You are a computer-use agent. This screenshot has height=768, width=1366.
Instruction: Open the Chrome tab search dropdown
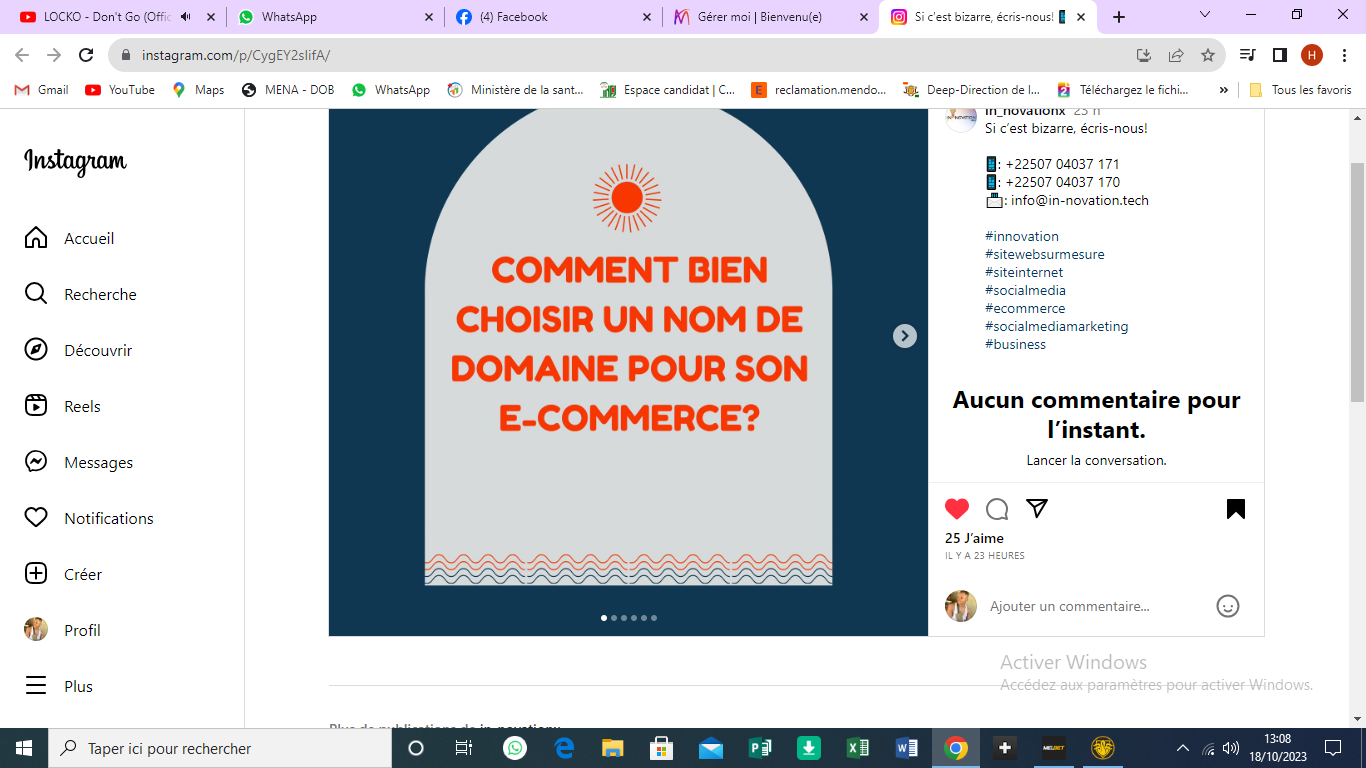(1205, 15)
